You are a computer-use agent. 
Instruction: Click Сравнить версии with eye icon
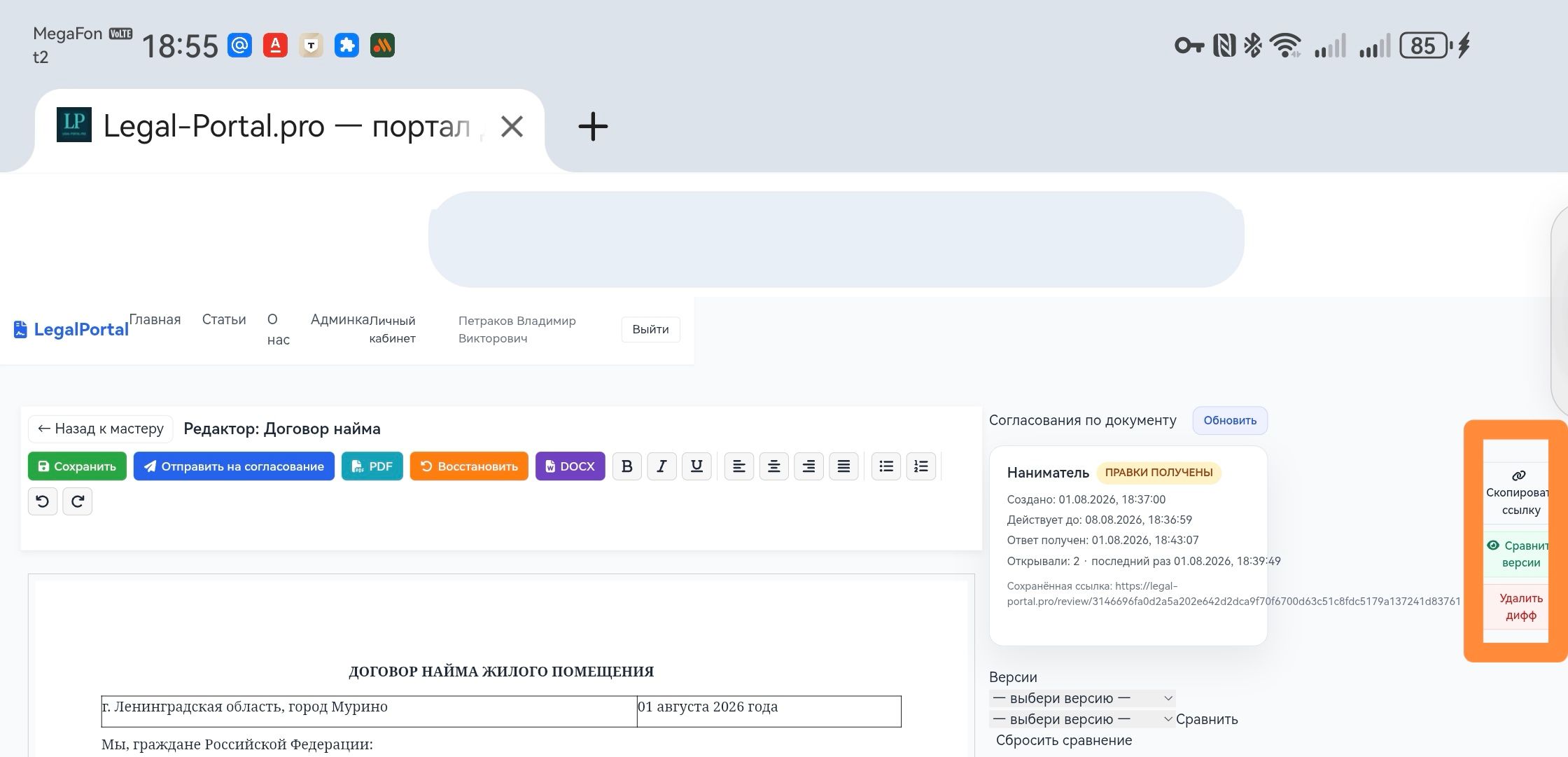(x=1517, y=554)
